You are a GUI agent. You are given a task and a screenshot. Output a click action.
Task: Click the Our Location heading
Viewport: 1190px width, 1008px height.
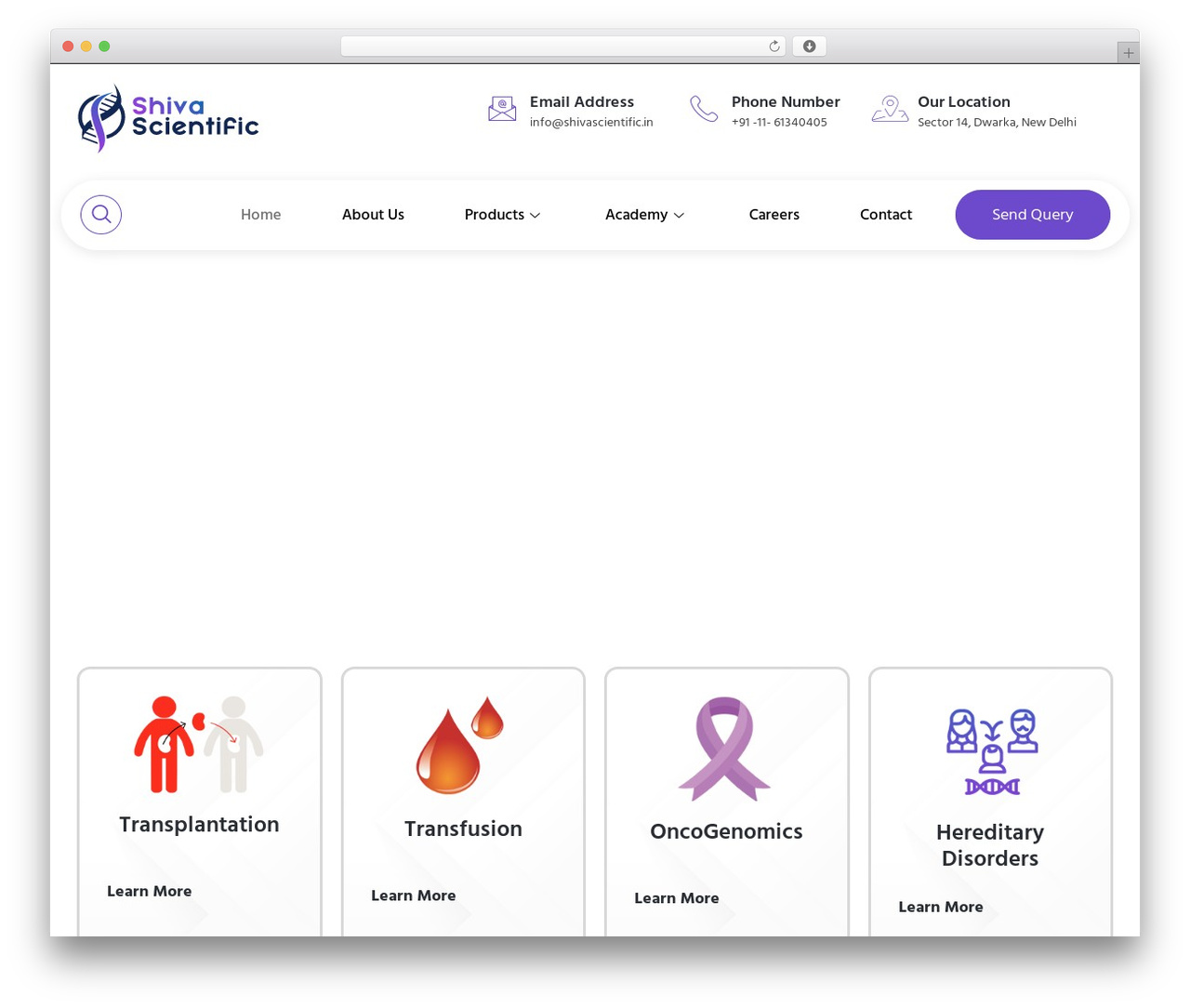coord(963,101)
